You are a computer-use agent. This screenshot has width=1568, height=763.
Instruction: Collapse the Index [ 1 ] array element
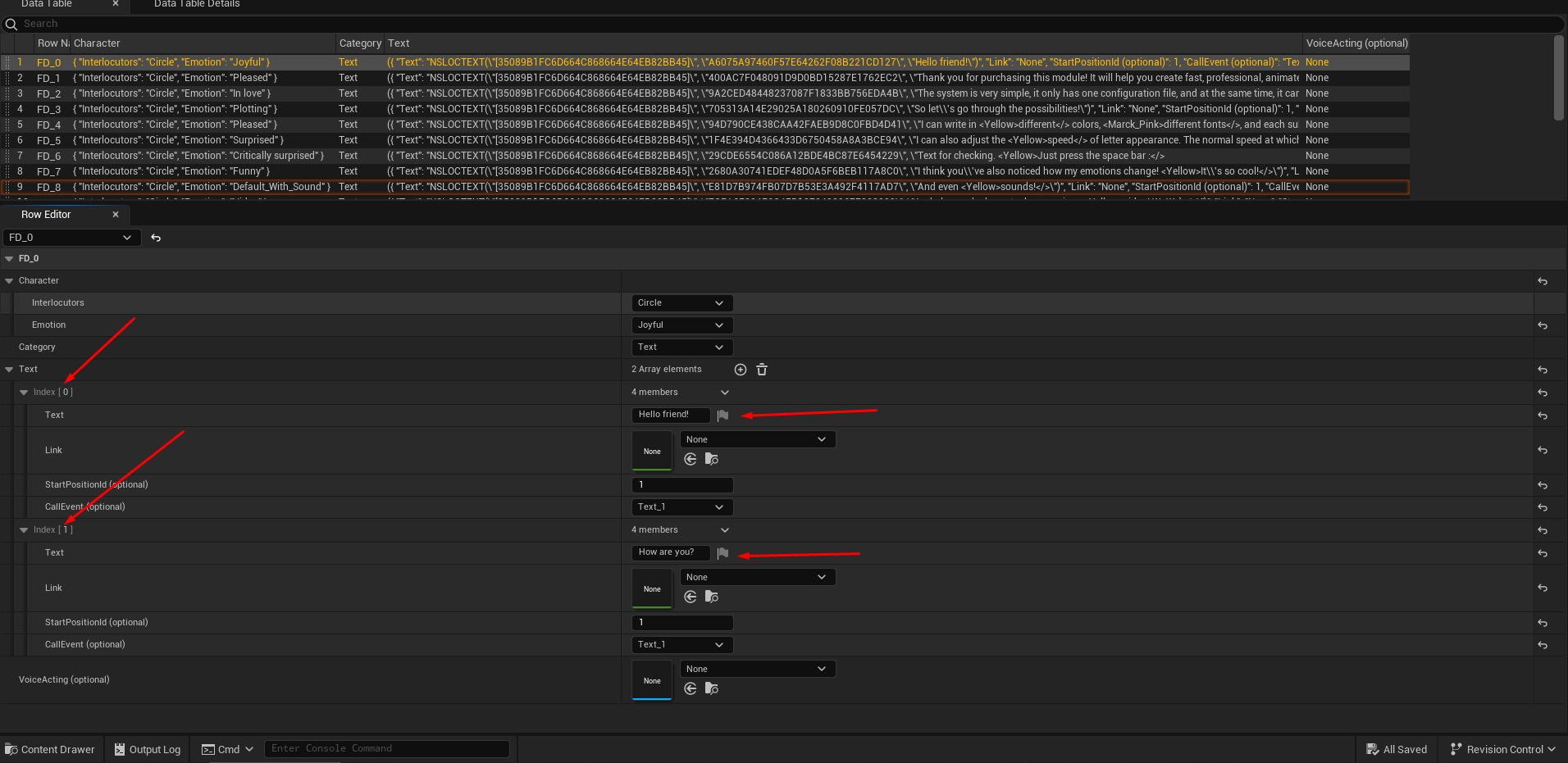point(24,530)
